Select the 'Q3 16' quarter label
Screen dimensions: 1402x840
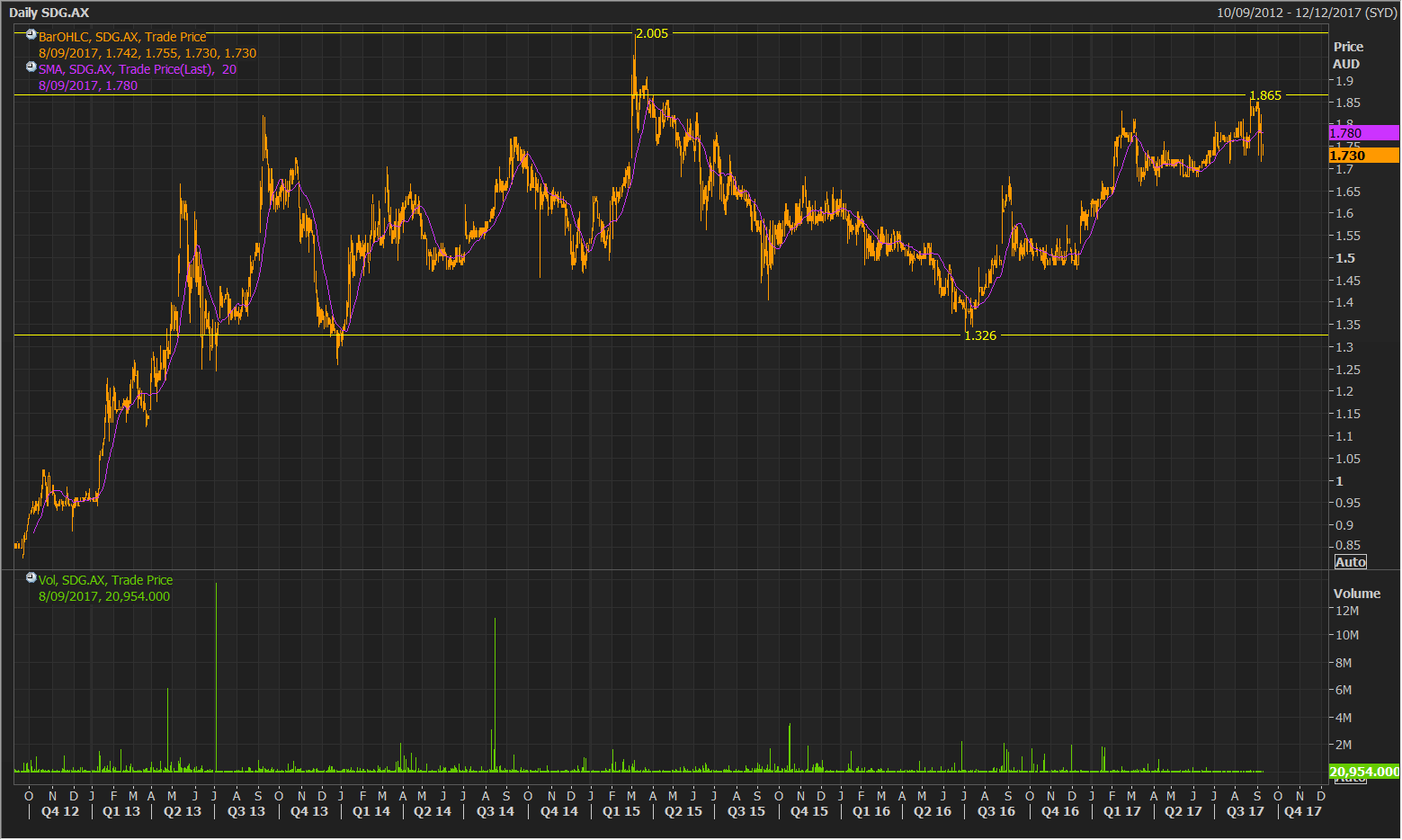click(x=996, y=811)
